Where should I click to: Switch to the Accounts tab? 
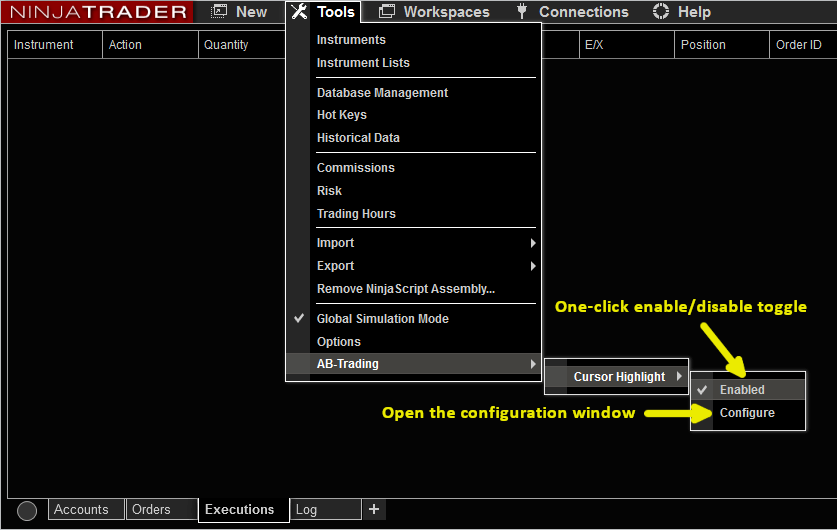[81, 509]
